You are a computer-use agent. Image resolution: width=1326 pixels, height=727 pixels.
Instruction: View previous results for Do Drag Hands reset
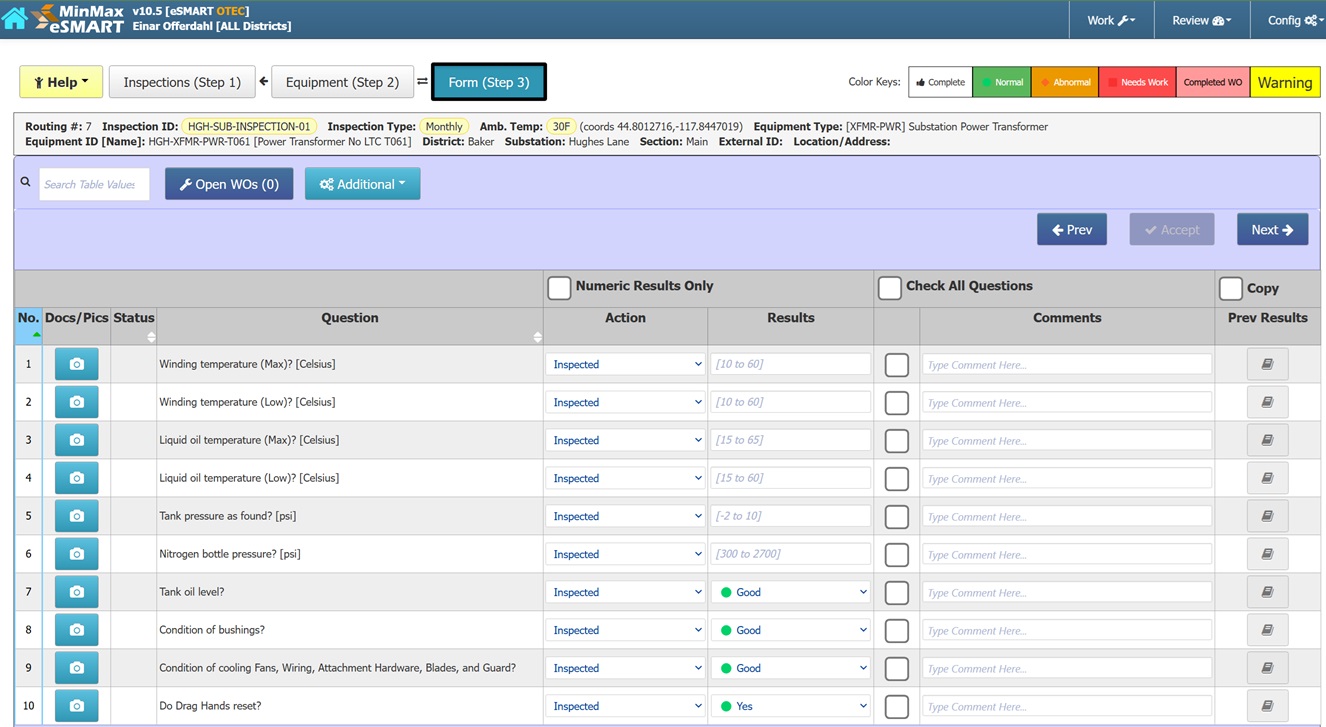click(x=1267, y=706)
